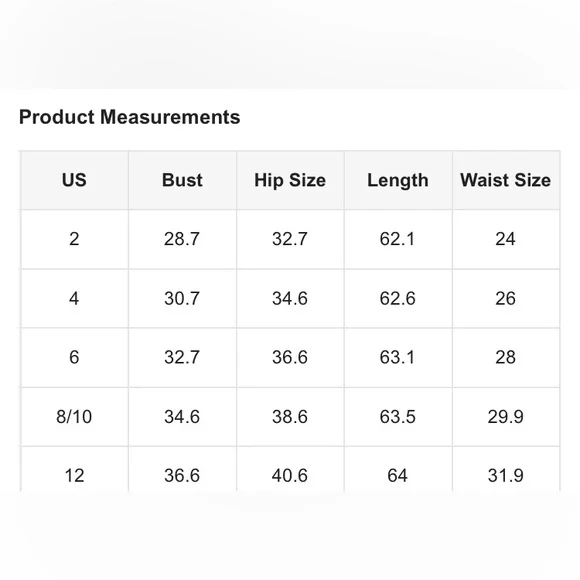
Task: Click waist size value 31.9
Action: pyautogui.click(x=506, y=475)
